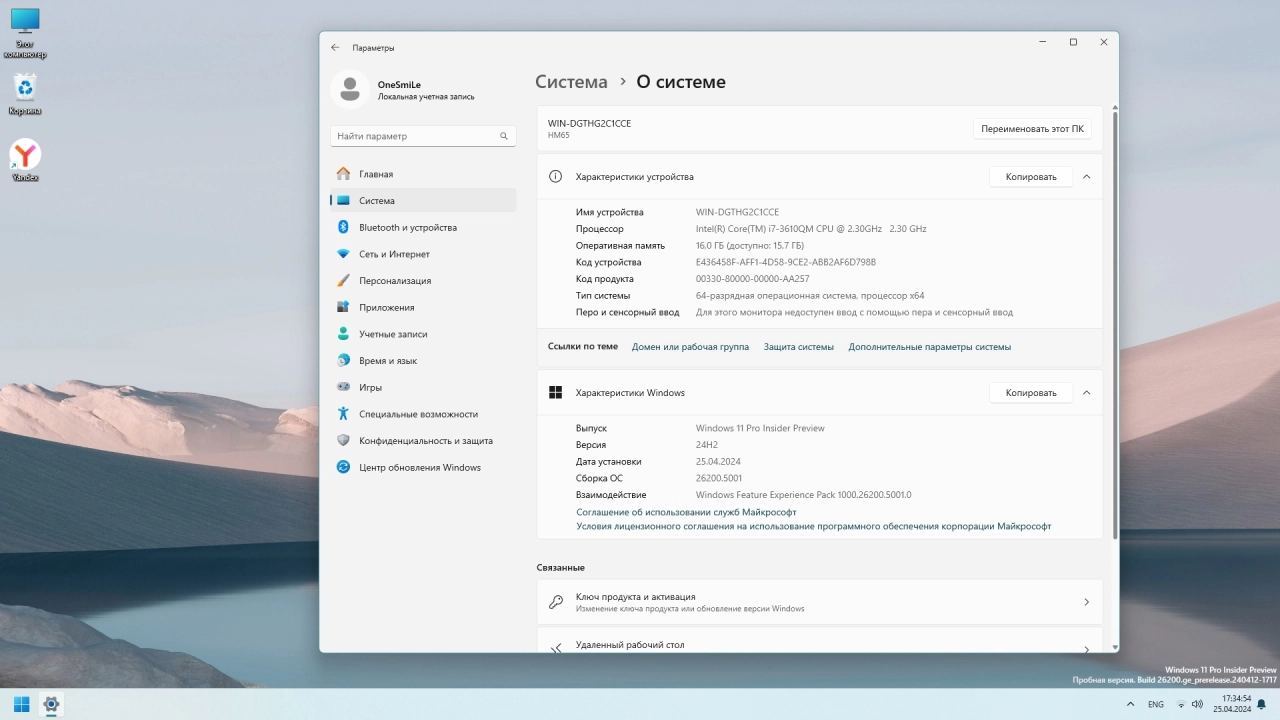Screen dimensions: 1280x720
Task: Open Центр обновления Windows page
Action: coord(423,467)
